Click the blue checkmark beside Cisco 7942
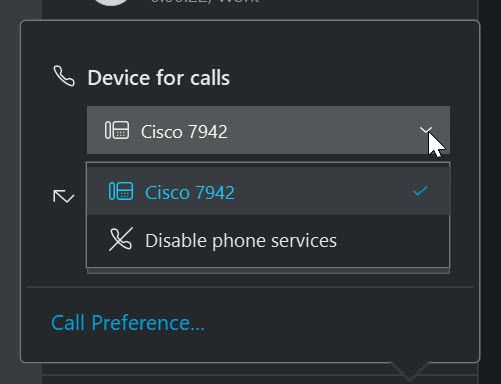Screen dimensions: 501x384 click(420, 191)
